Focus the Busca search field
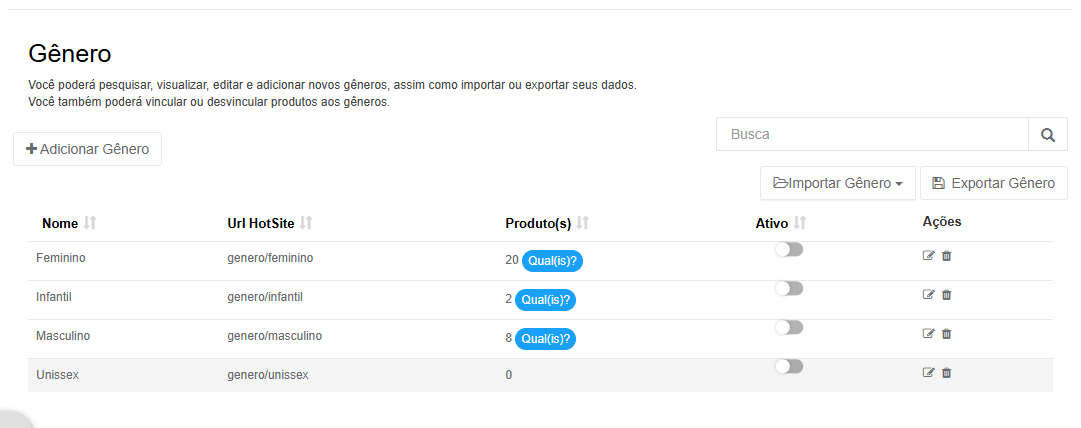Screen dimensions: 1081x428 pyautogui.click(x=872, y=134)
